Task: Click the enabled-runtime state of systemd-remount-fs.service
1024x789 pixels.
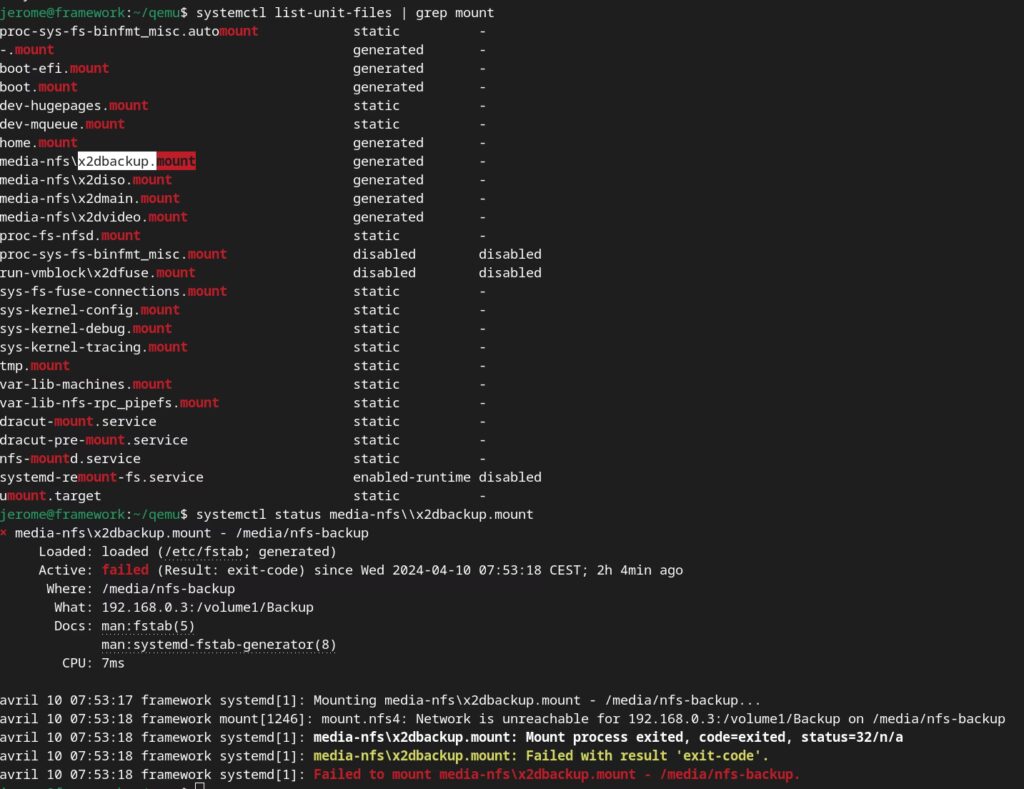Action: (411, 477)
